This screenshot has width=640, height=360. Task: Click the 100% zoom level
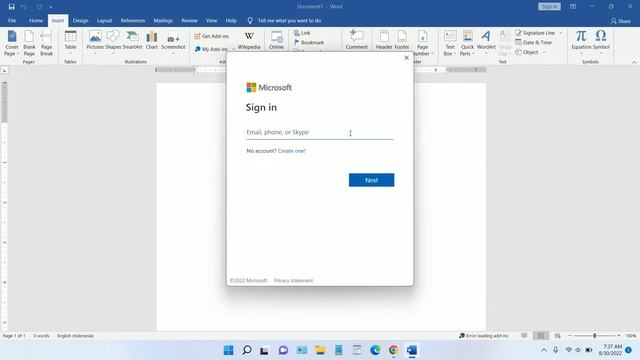click(x=631, y=336)
